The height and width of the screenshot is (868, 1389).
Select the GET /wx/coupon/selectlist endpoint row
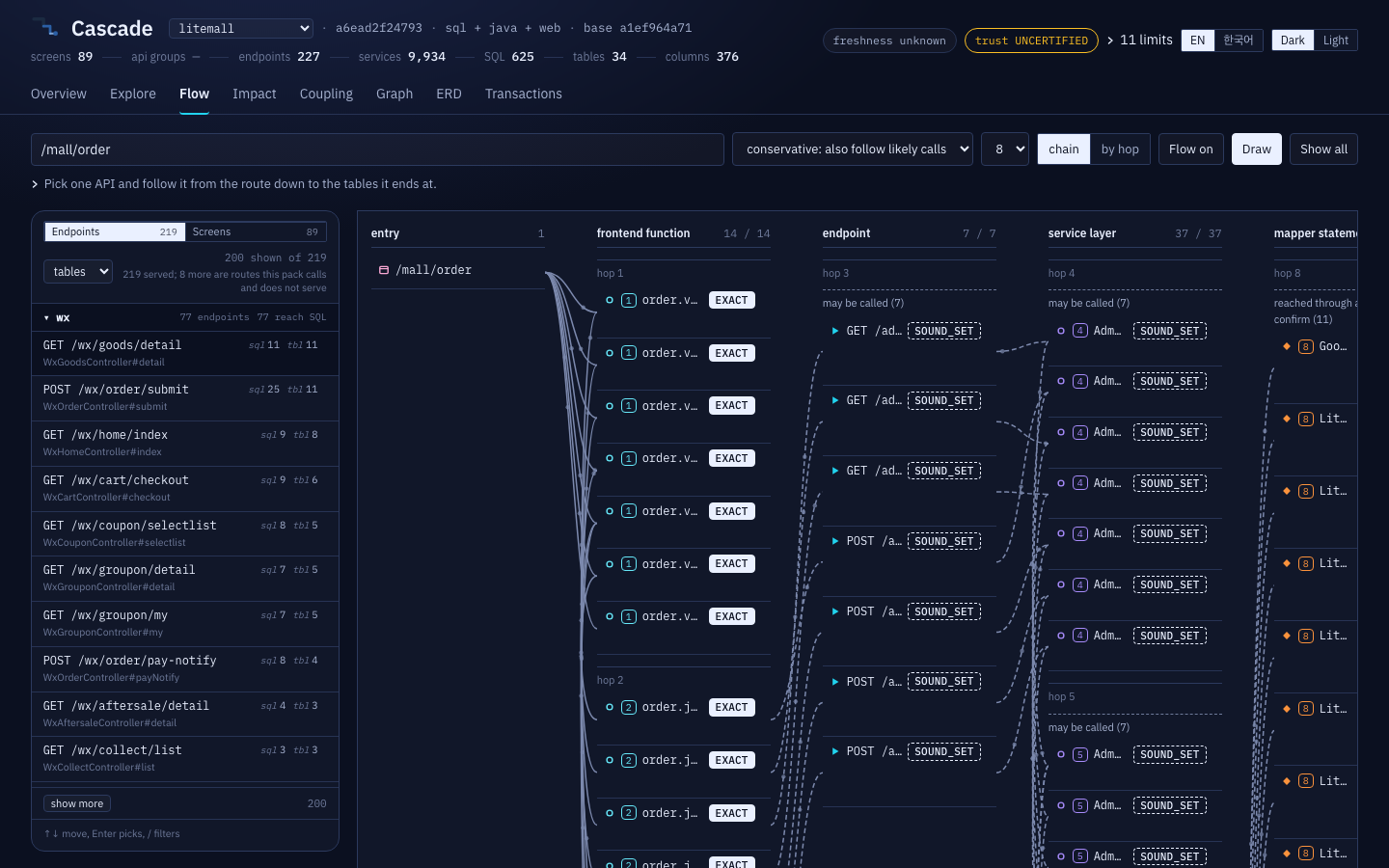point(185,533)
